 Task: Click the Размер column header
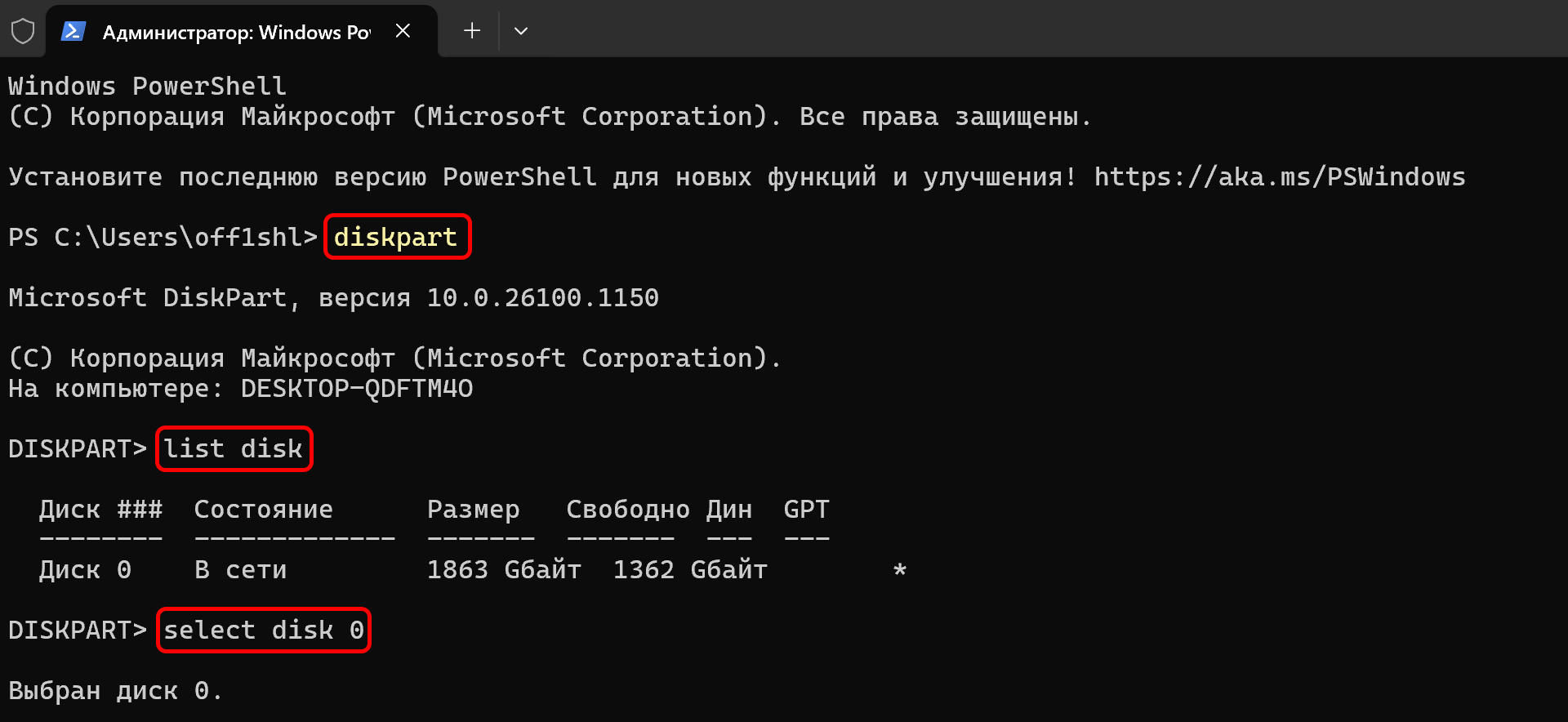point(473,509)
